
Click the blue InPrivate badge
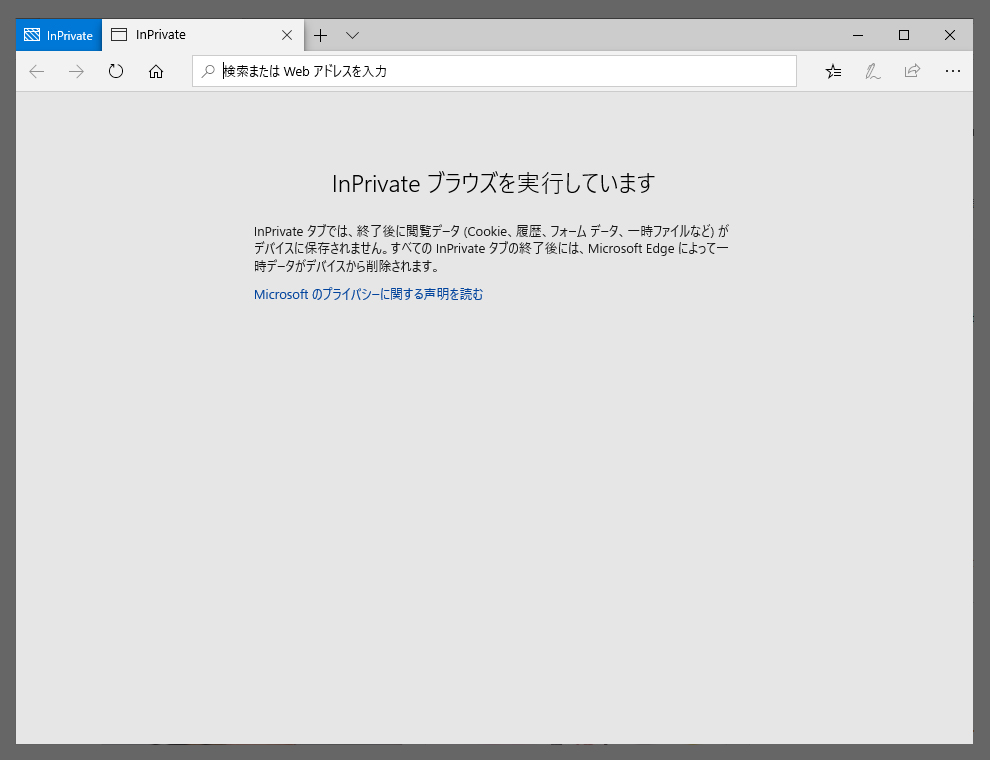click(59, 35)
